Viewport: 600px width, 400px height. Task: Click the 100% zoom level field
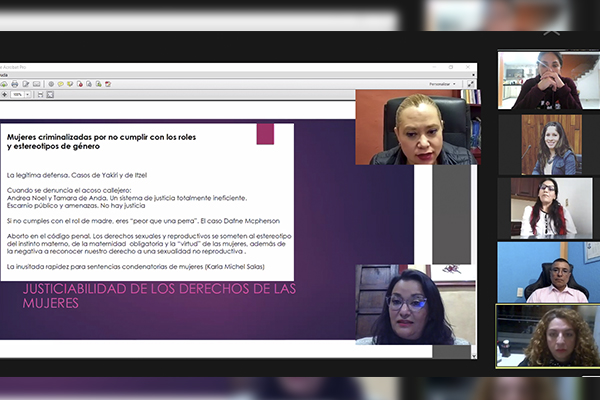tap(17, 95)
